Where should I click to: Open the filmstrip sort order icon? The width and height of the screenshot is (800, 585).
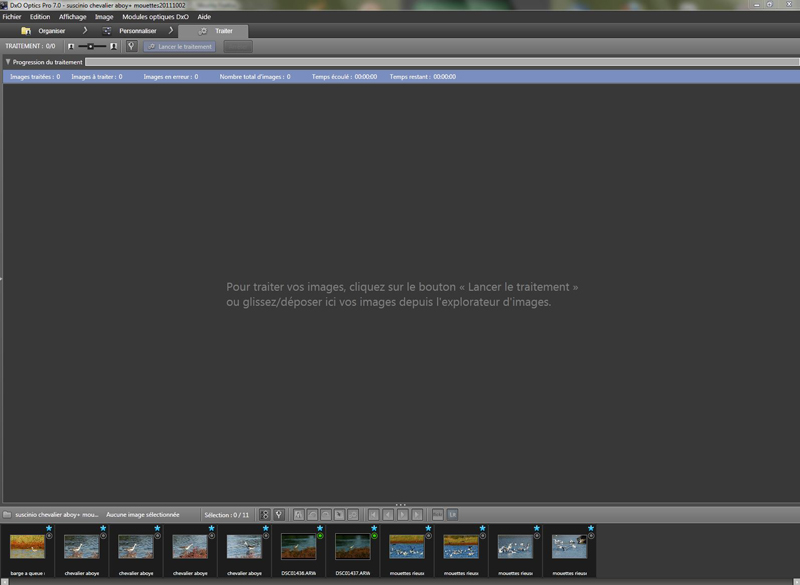264,515
